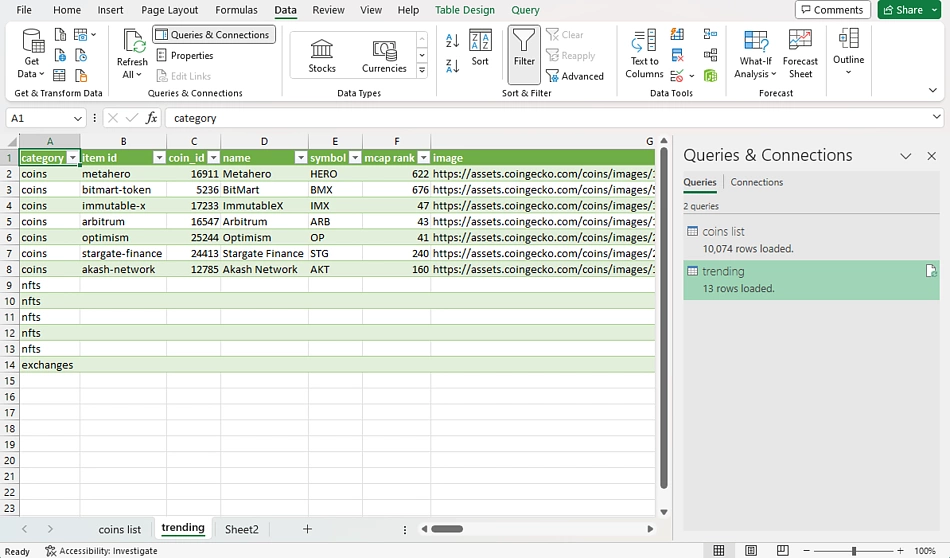Switch to Page Layout view
This screenshot has height=558, width=950.
751,550
